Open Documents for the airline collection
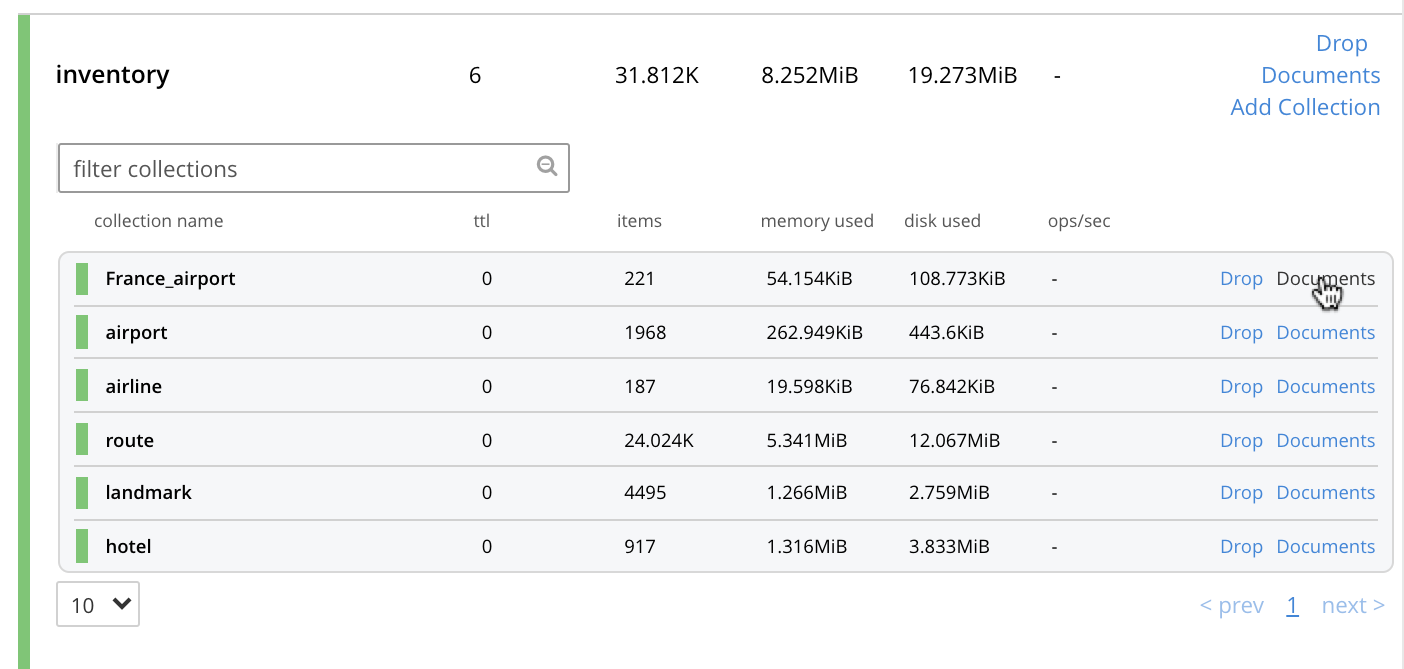1404x669 pixels. click(x=1325, y=387)
